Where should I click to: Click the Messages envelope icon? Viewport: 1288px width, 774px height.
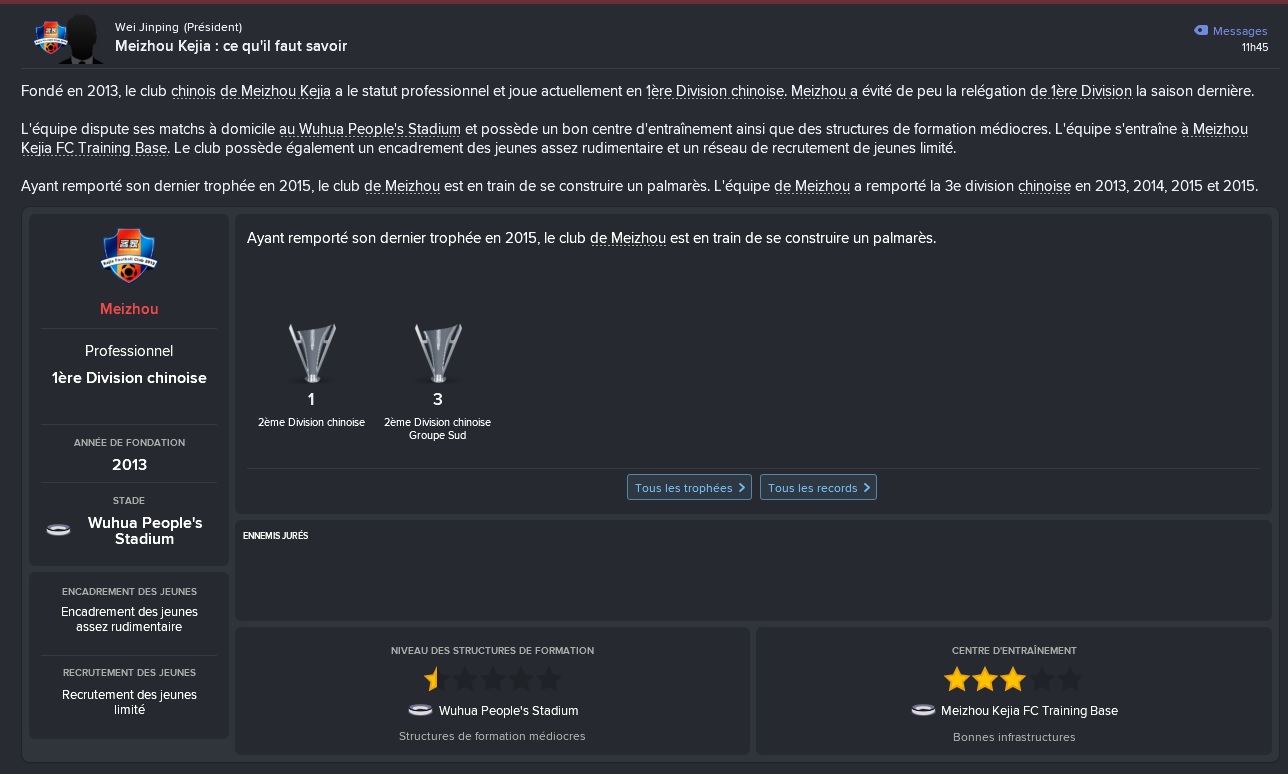click(x=1201, y=31)
